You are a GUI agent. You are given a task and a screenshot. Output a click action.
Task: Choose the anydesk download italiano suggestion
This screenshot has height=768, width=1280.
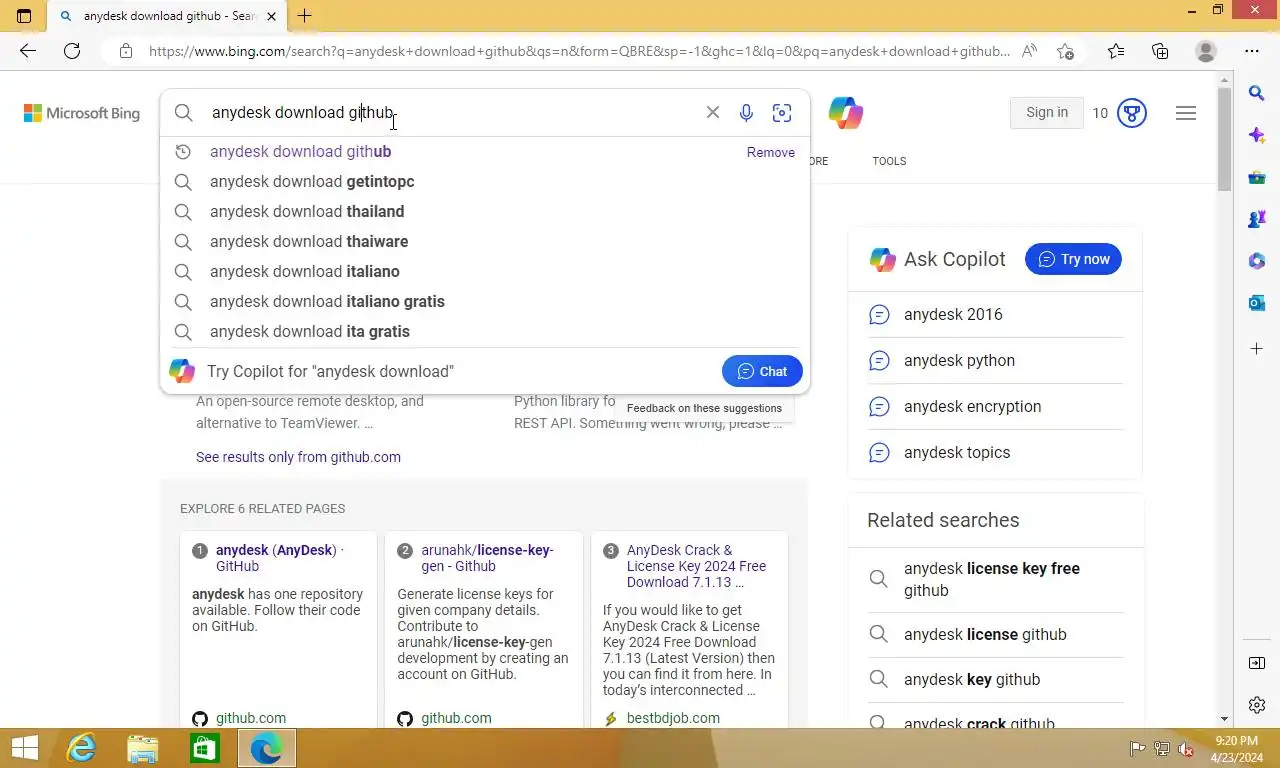pos(485,272)
